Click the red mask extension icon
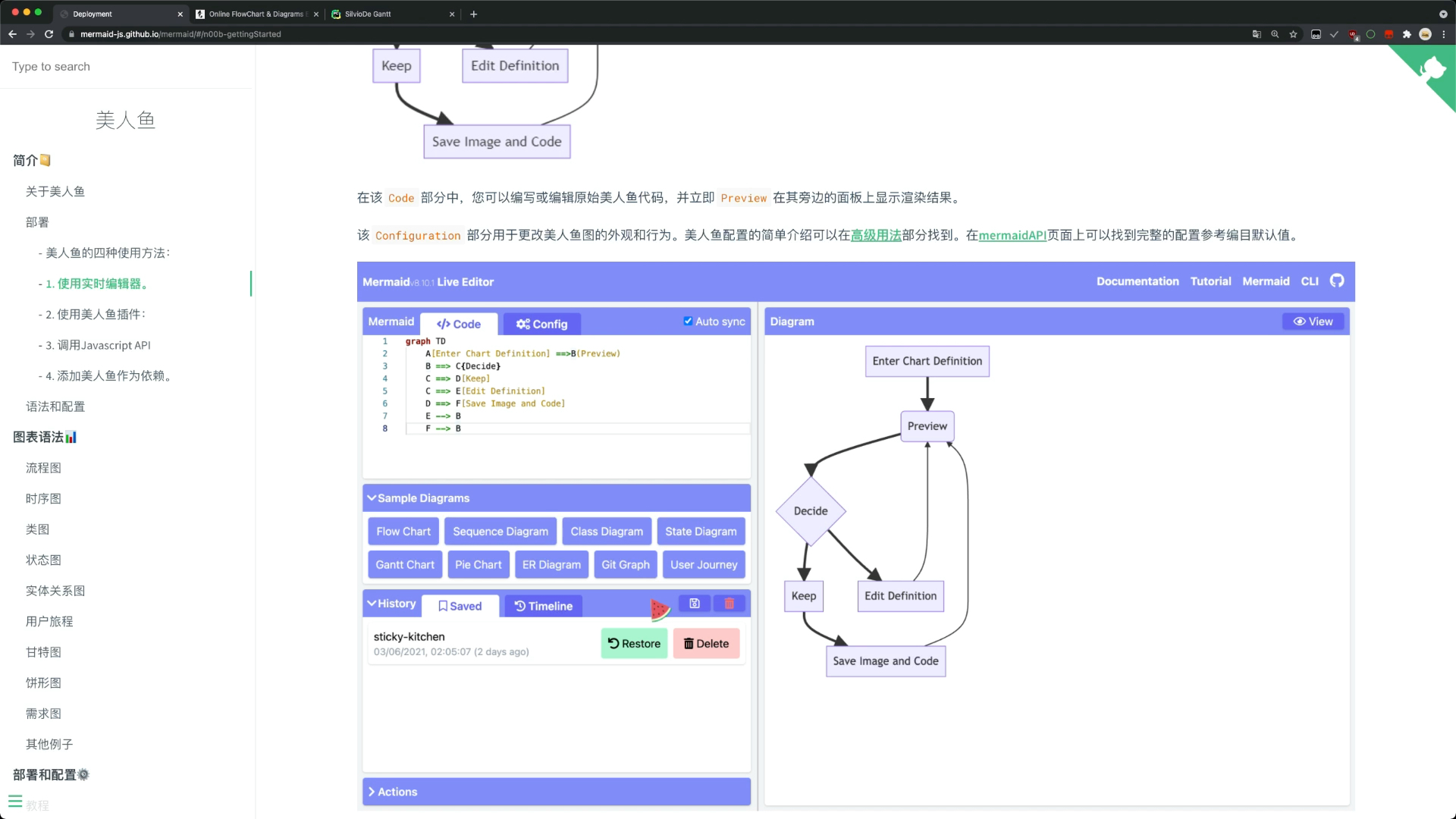Image resolution: width=1456 pixels, height=819 pixels. [1389, 34]
